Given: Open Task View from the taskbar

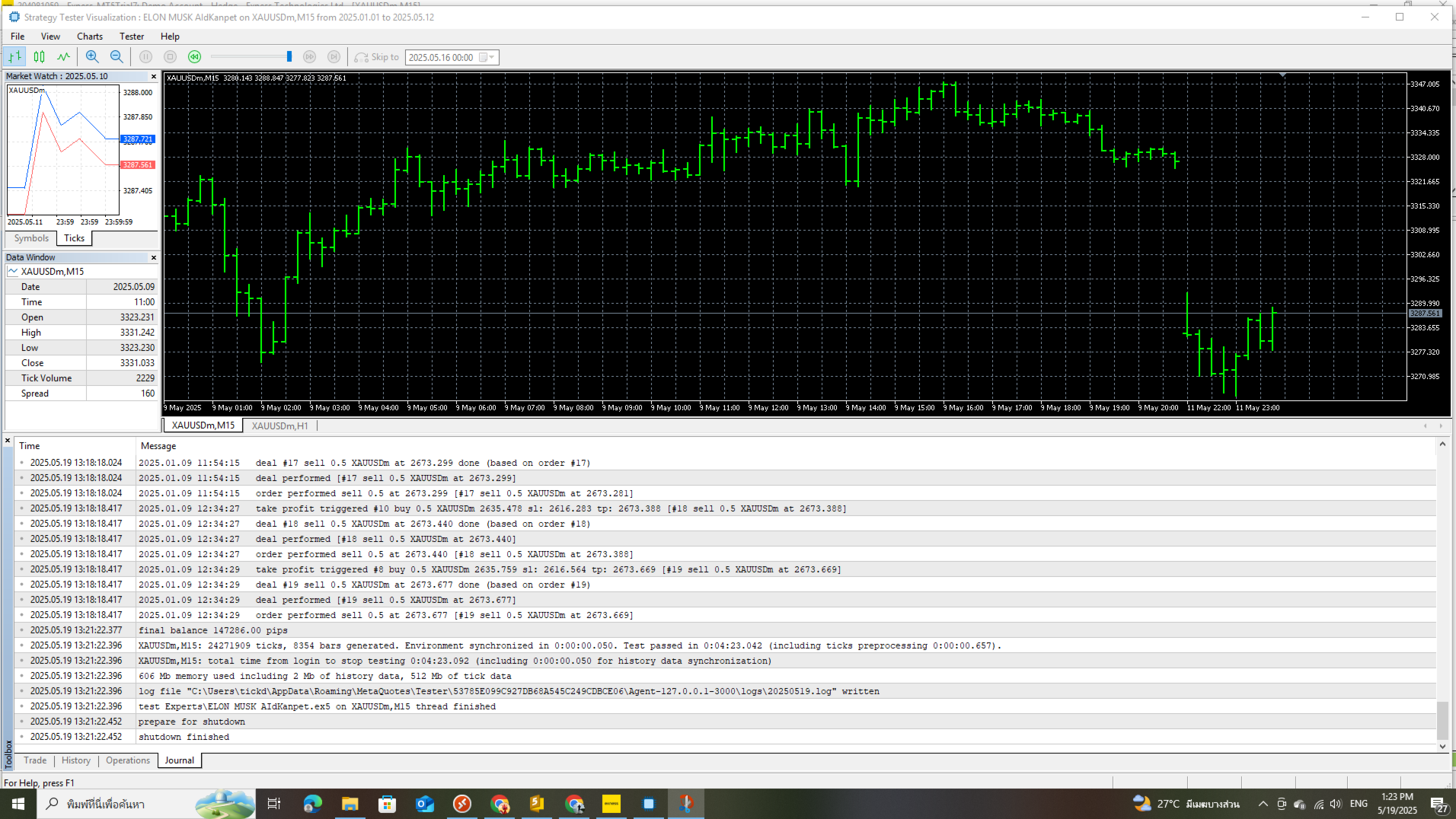Looking at the screenshot, I should [274, 804].
